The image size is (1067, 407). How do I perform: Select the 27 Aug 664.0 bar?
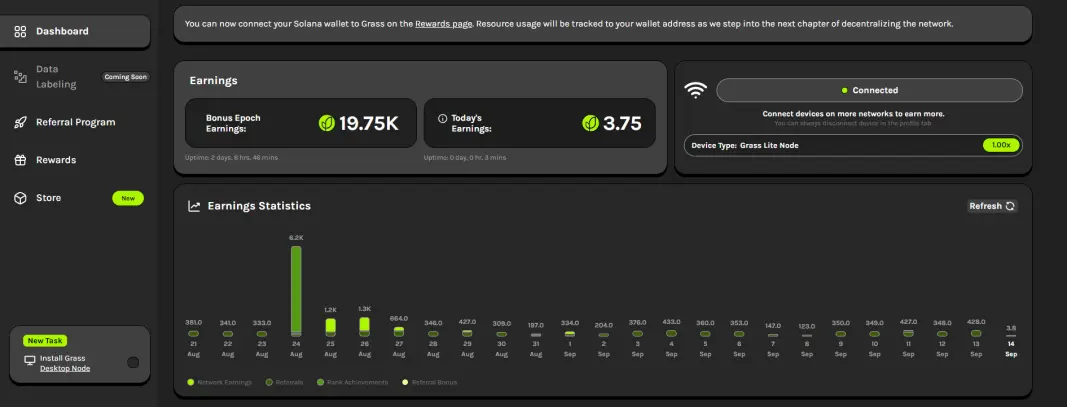(399, 331)
